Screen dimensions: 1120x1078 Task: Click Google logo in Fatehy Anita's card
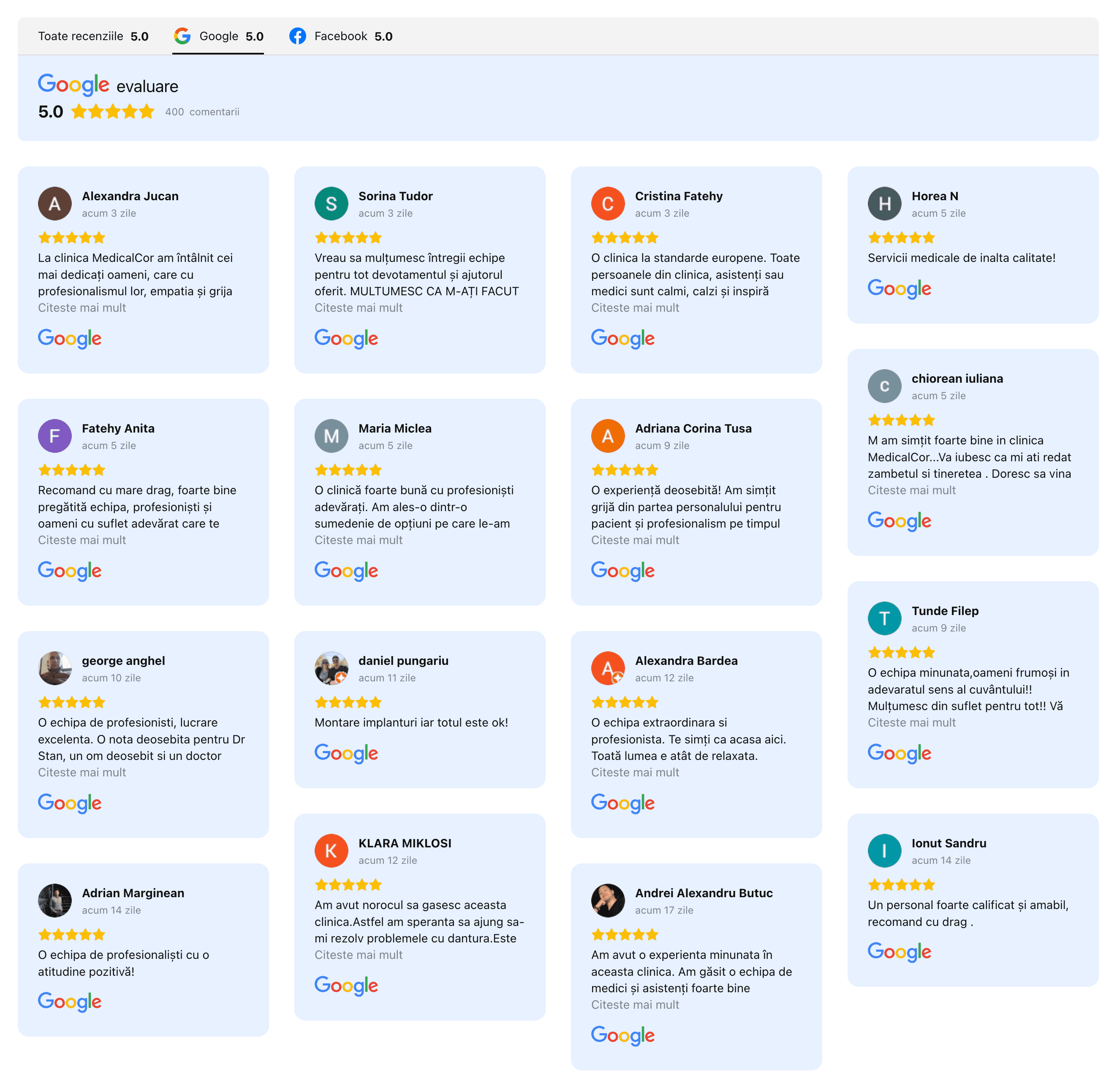point(70,571)
